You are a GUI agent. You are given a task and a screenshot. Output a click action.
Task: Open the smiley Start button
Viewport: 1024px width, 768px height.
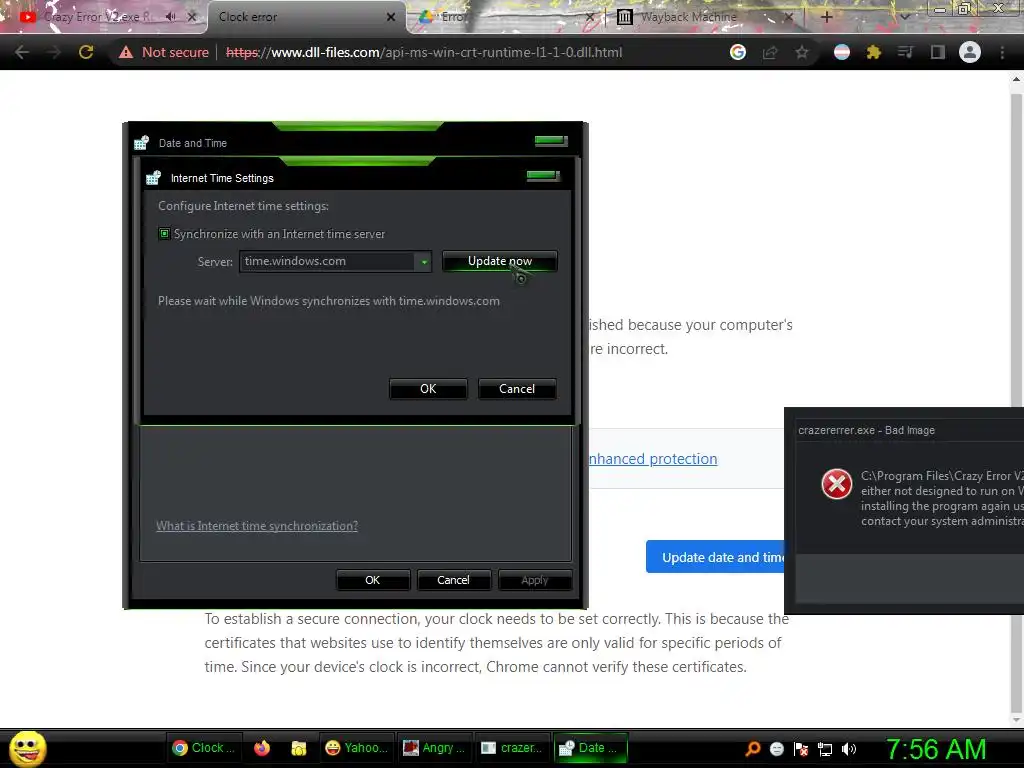pos(28,748)
